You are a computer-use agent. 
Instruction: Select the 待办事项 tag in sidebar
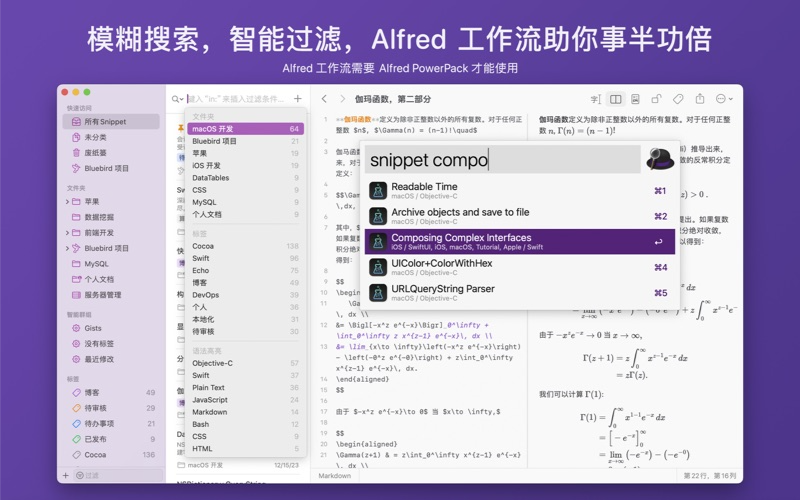point(111,423)
